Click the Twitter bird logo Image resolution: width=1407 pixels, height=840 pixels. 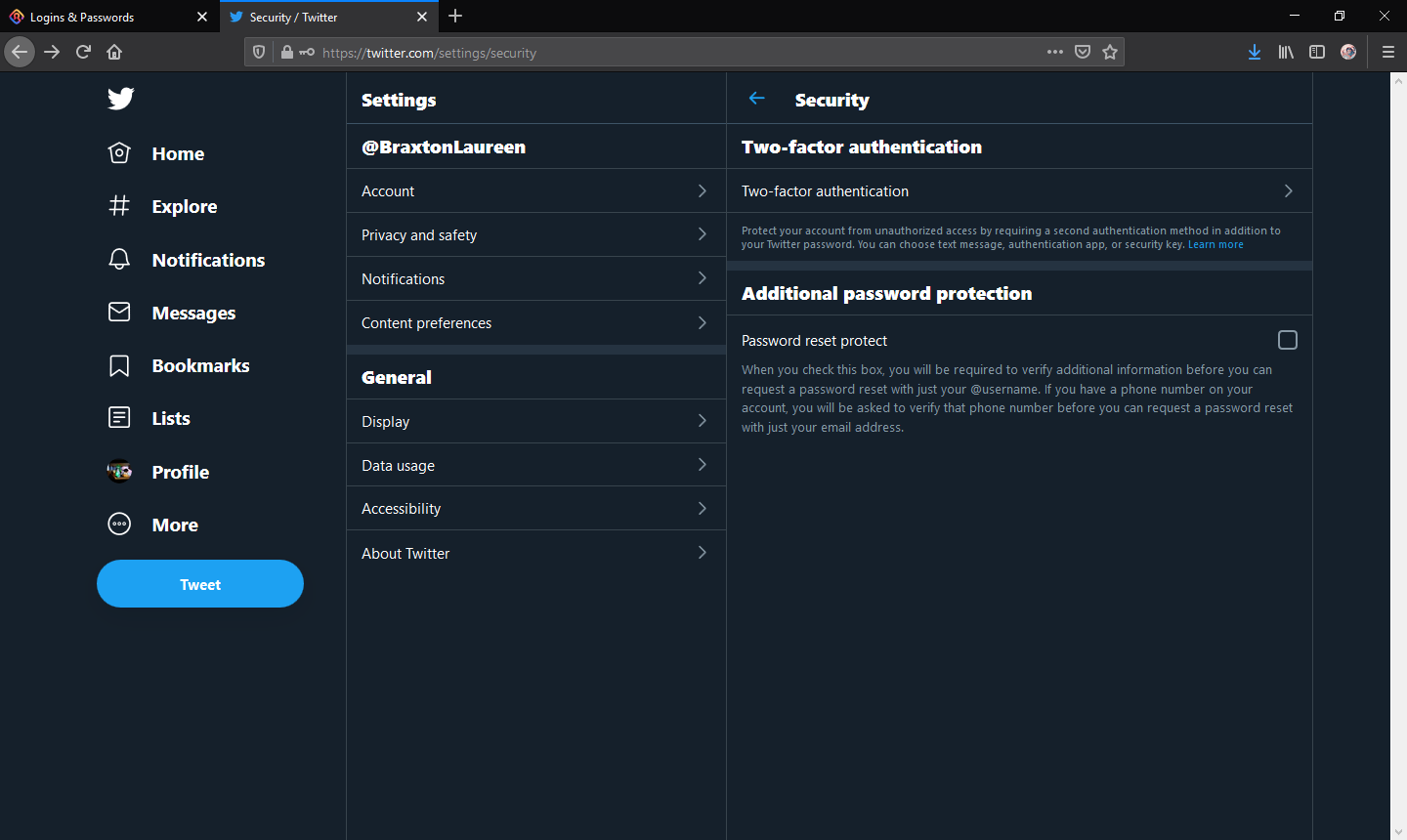point(120,98)
